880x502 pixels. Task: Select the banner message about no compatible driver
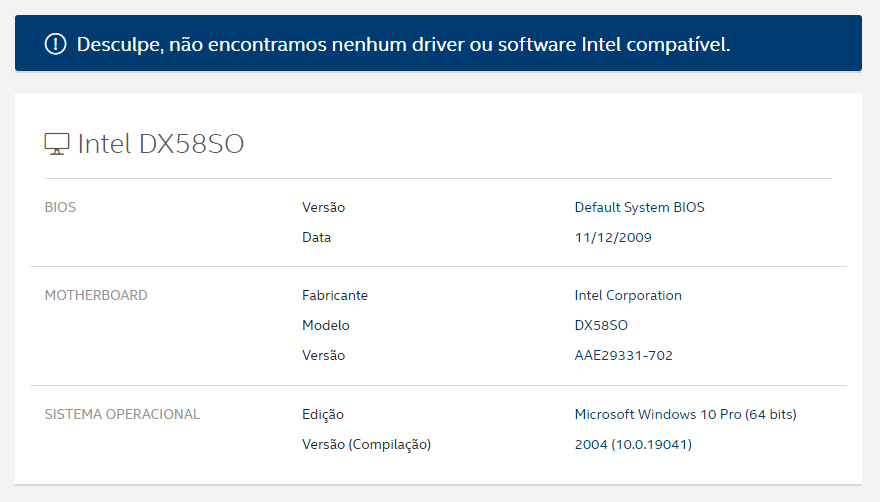pyautogui.click(x=404, y=44)
